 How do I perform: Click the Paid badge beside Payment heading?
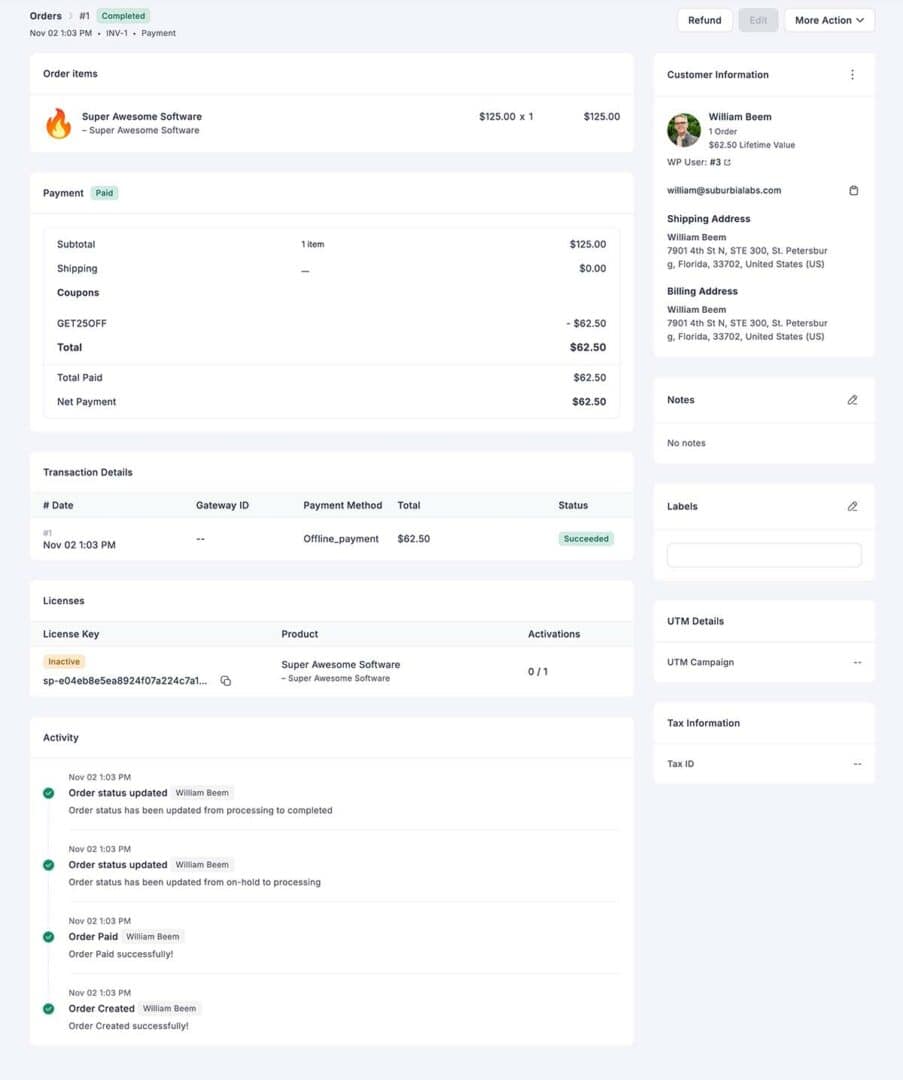click(x=104, y=192)
